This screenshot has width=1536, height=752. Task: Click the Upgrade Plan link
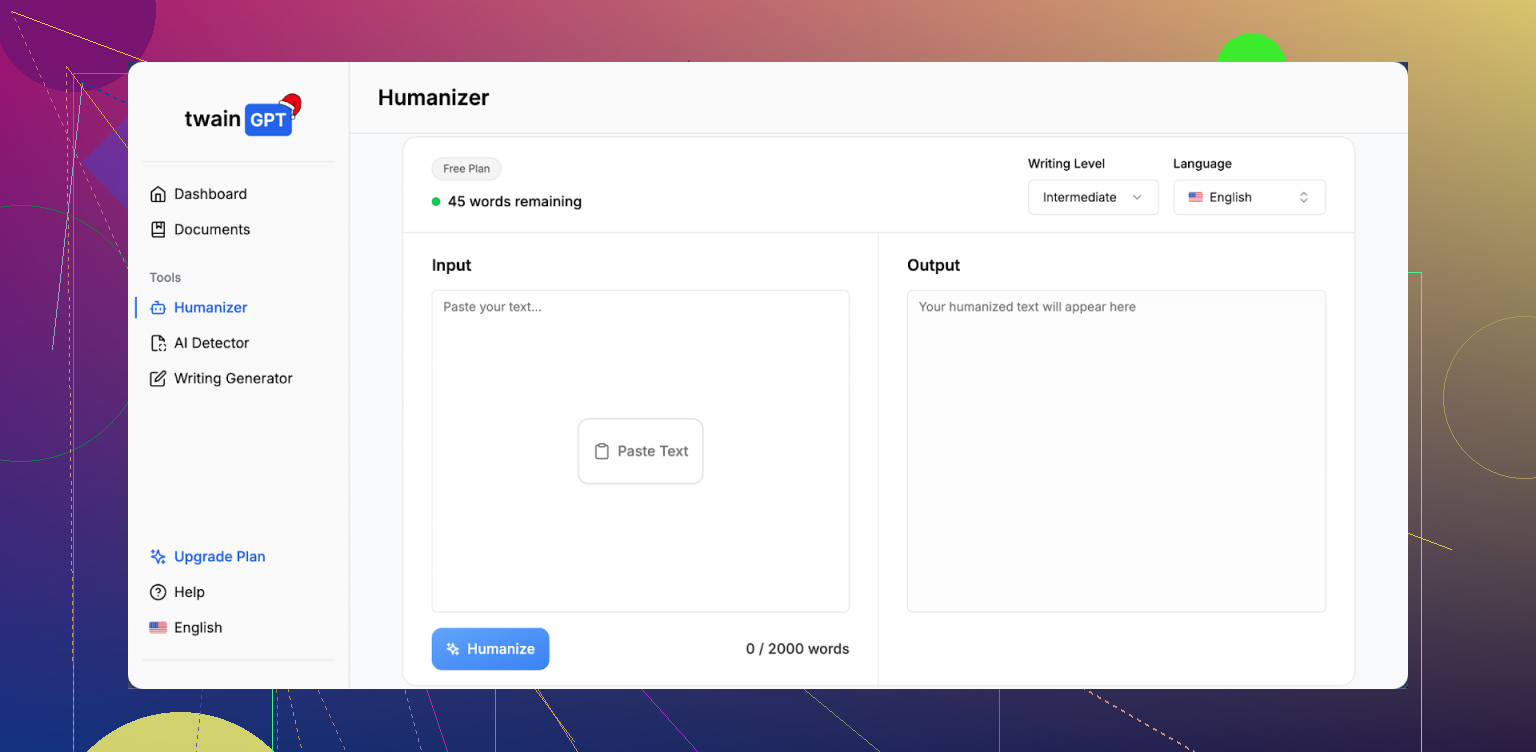pyautogui.click(x=219, y=557)
